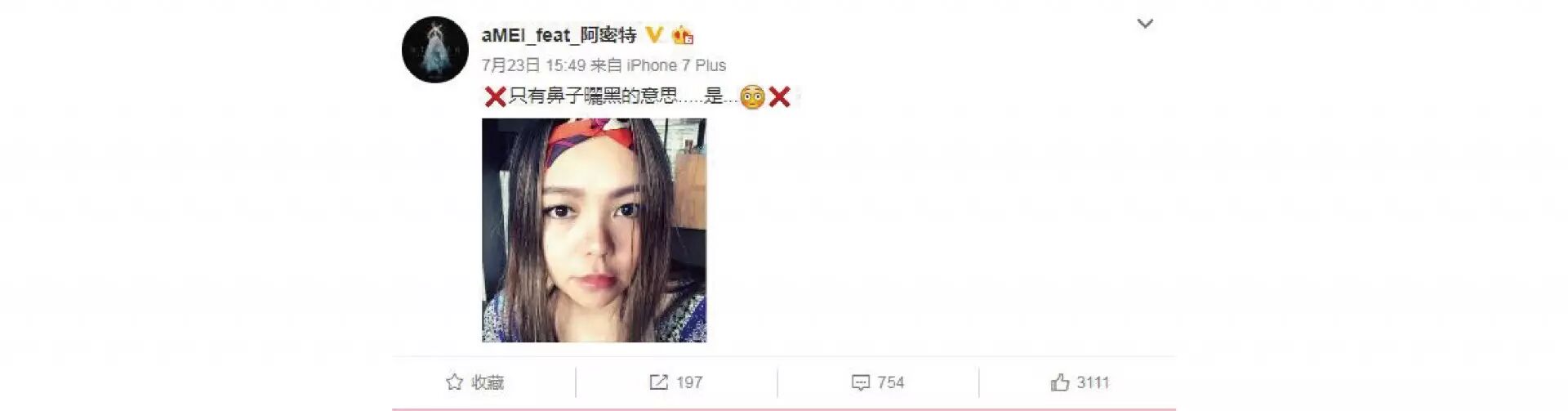
Task: Click the like count 3111
Action: point(1093,382)
